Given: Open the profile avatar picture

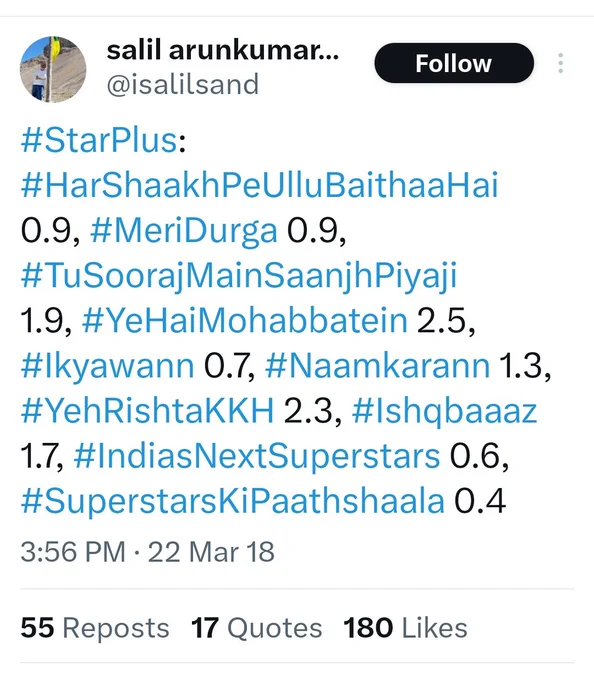Looking at the screenshot, I should (53, 69).
